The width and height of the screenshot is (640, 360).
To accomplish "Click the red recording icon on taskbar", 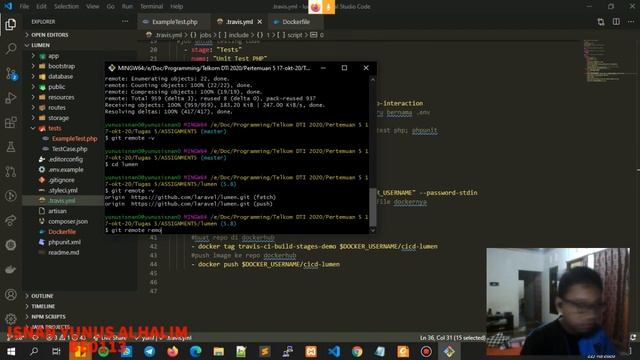I will (x=426, y=351).
